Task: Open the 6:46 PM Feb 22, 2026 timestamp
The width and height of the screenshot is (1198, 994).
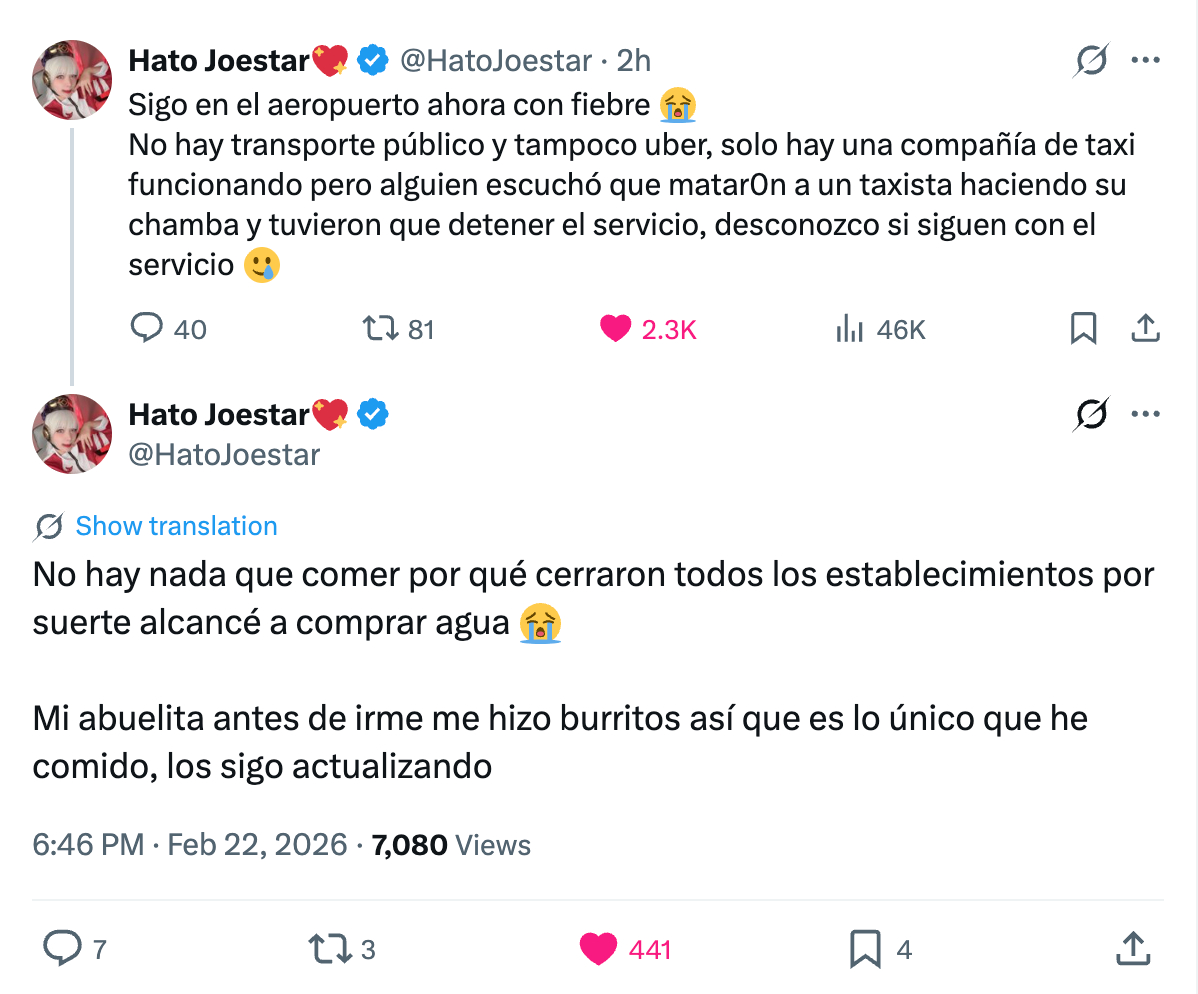Action: pyautogui.click(x=190, y=846)
